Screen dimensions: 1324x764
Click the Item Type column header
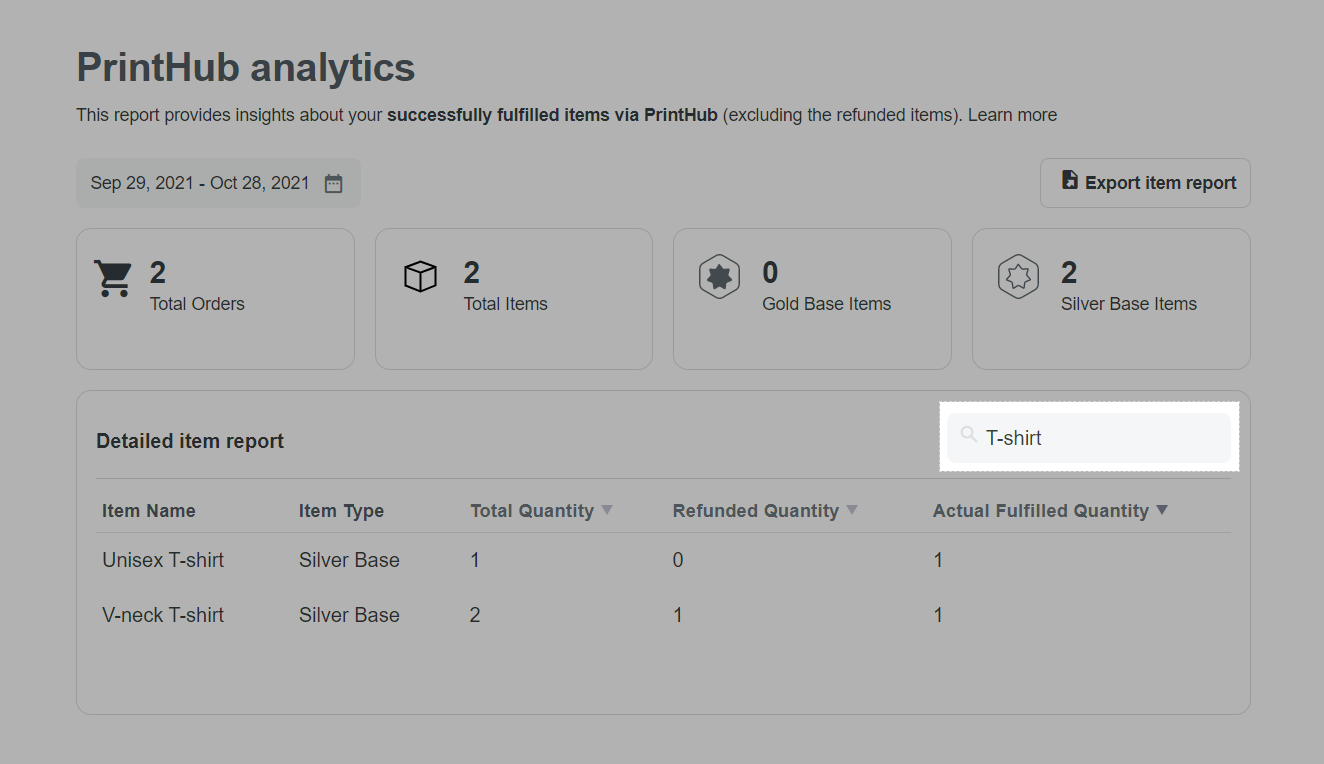tap(341, 511)
